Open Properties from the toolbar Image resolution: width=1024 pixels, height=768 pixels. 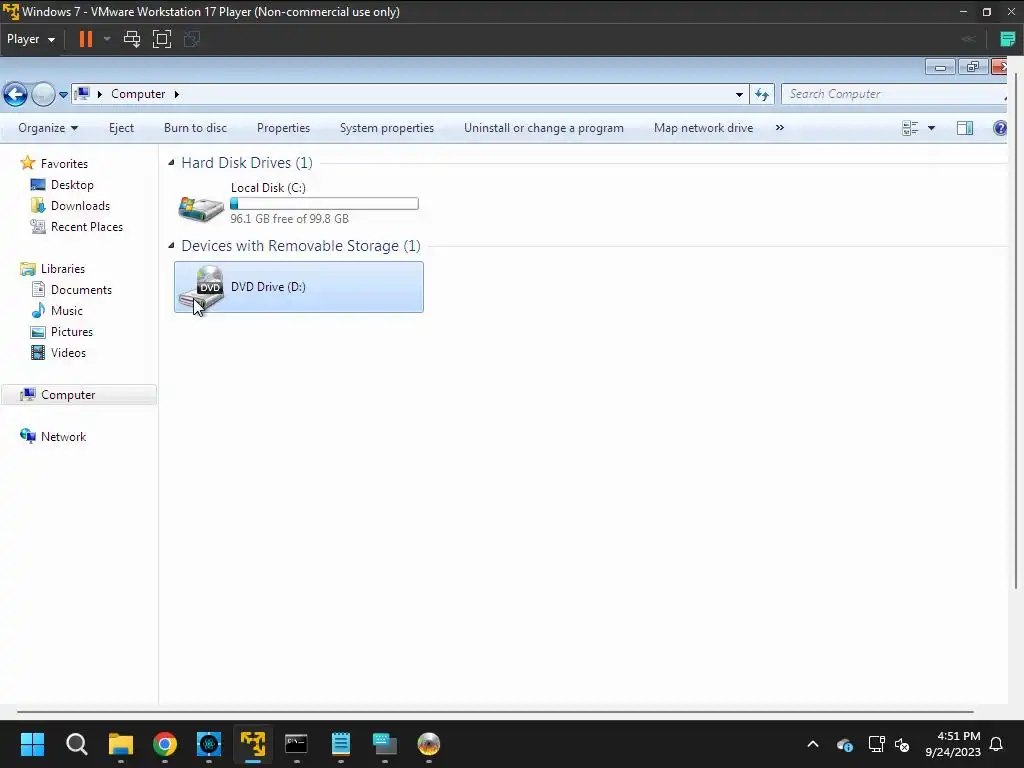tap(283, 128)
